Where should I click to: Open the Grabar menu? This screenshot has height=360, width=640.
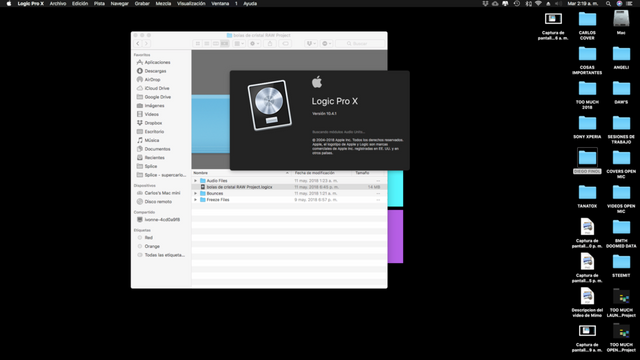point(142,4)
